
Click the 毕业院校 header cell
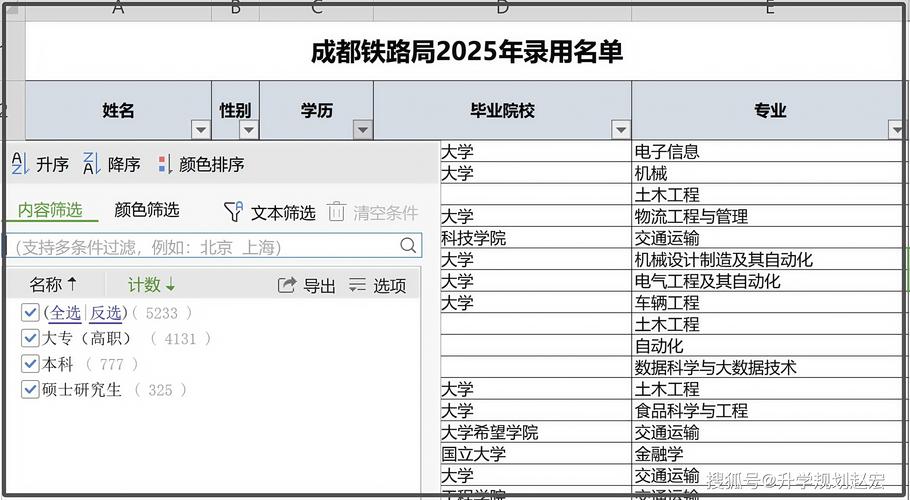pos(503,110)
